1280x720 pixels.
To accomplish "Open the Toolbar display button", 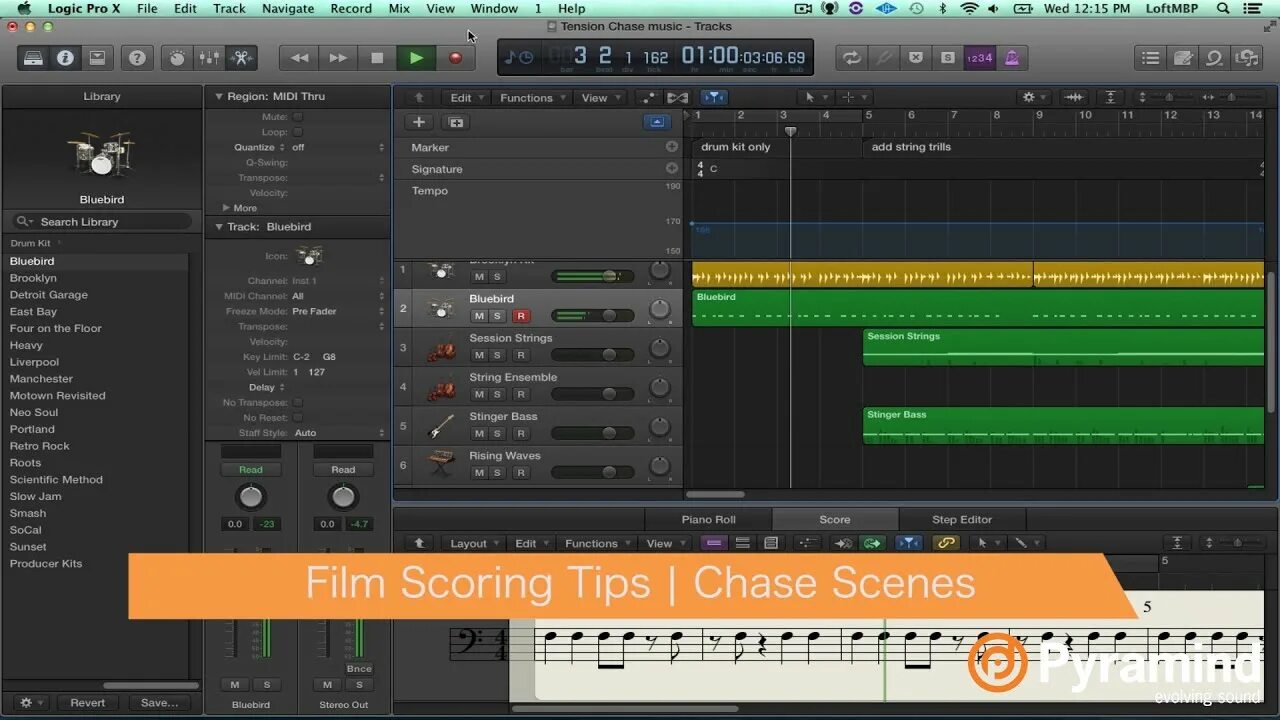I will point(97,58).
